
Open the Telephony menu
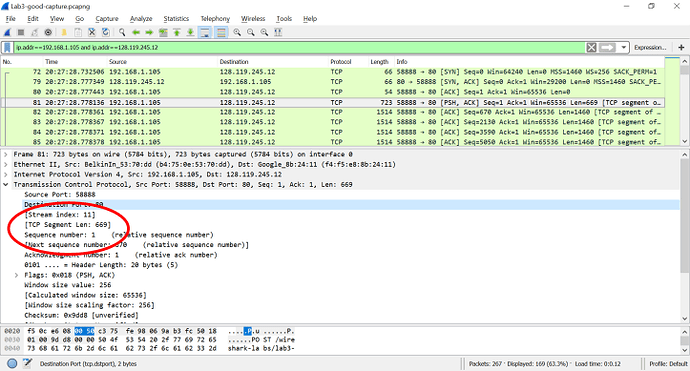tap(215, 18)
